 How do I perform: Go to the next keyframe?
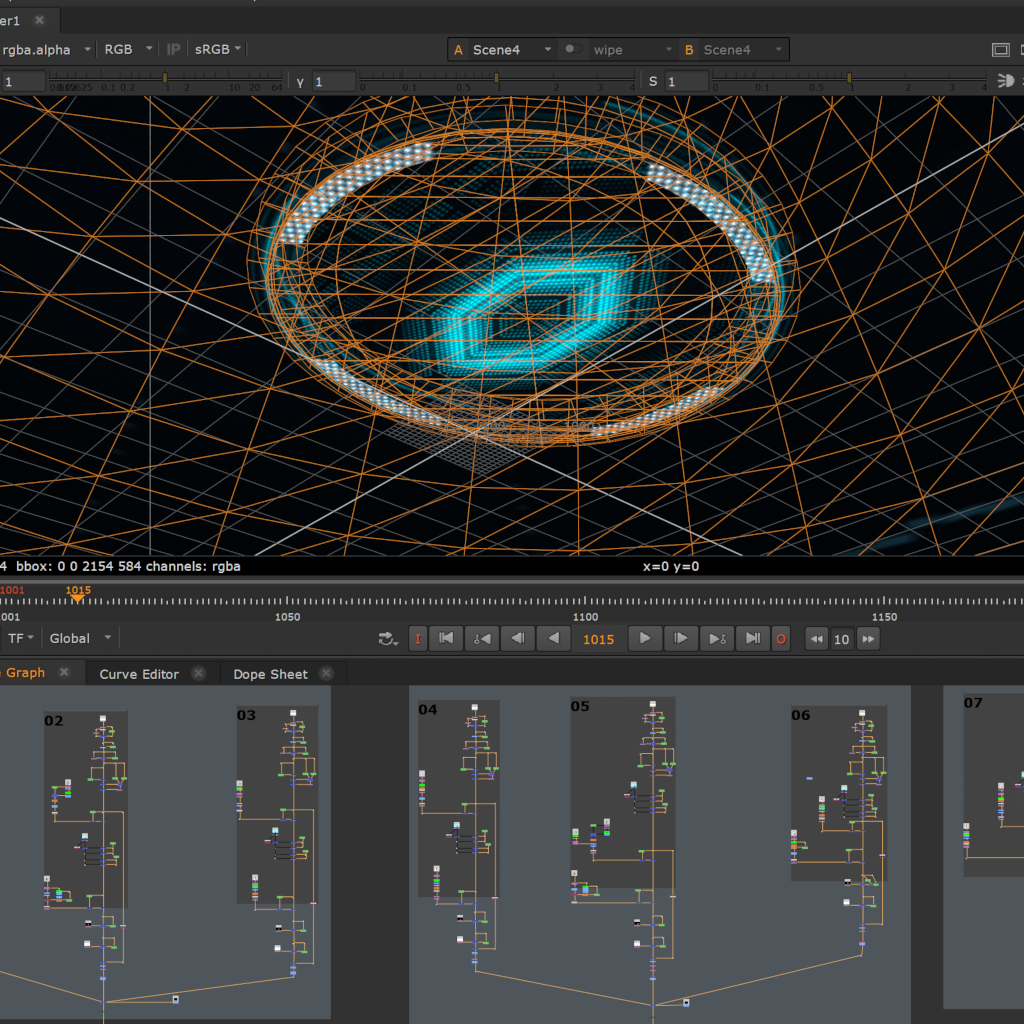click(716, 639)
